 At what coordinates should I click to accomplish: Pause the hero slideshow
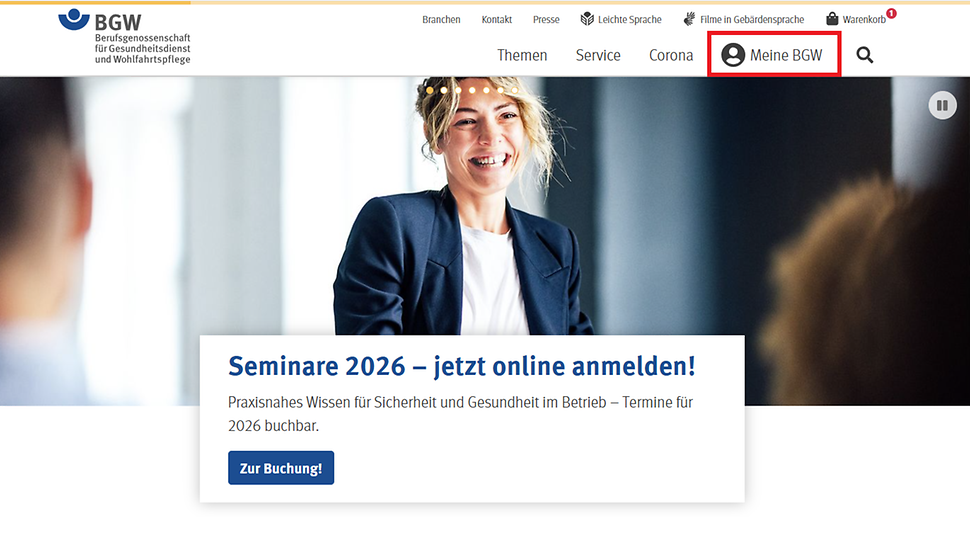coord(942,105)
